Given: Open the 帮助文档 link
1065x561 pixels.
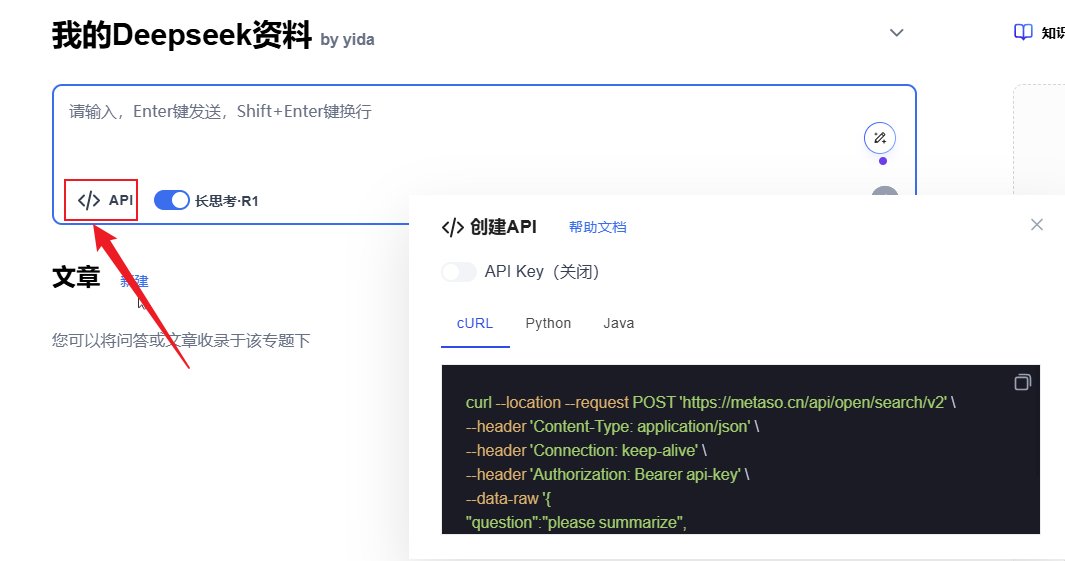Looking at the screenshot, I should tap(598, 227).
